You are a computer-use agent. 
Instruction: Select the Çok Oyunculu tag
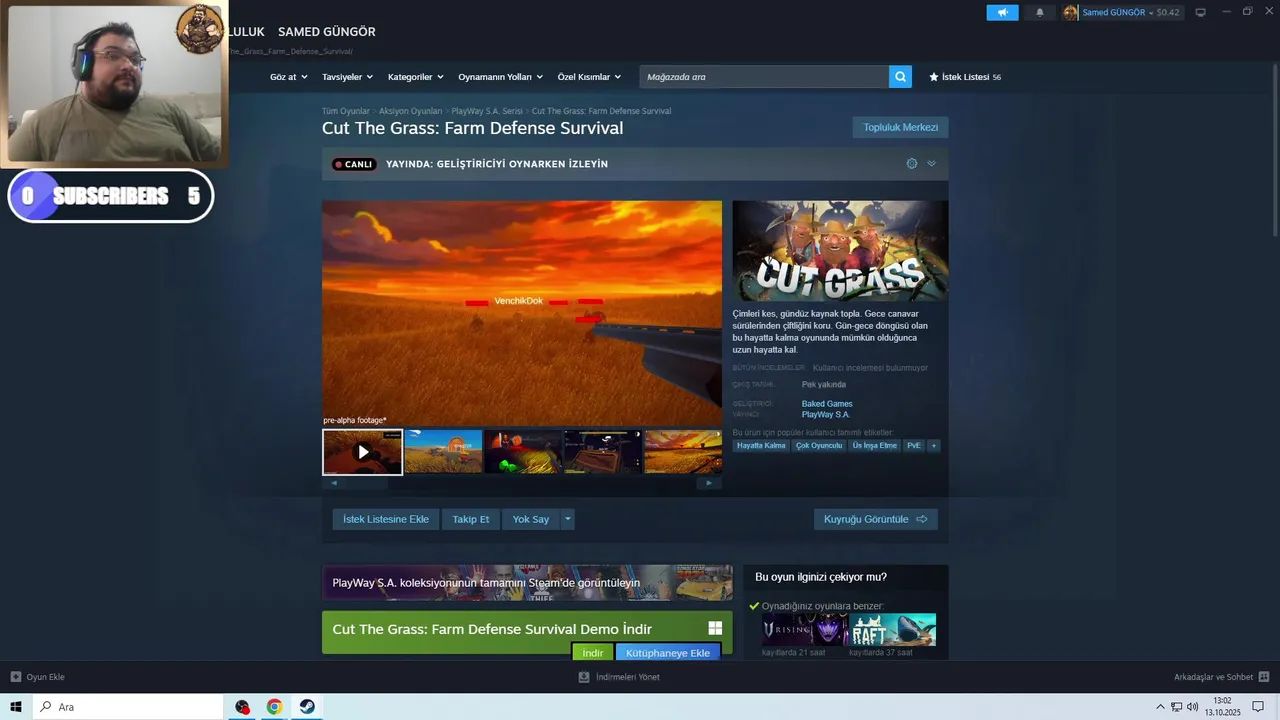(x=819, y=445)
